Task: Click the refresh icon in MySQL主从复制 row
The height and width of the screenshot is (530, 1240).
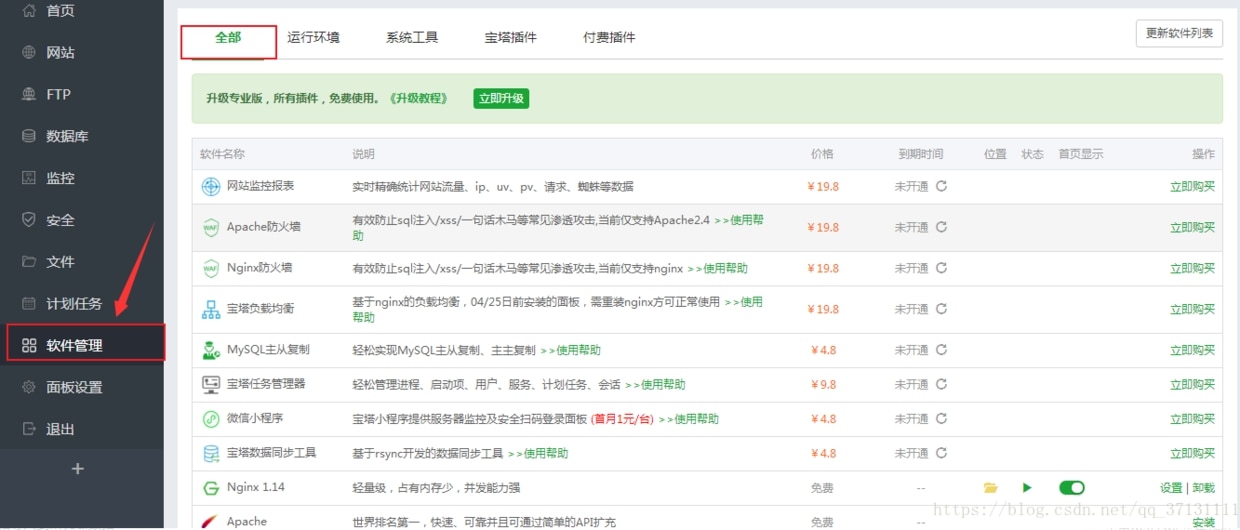Action: (941, 350)
